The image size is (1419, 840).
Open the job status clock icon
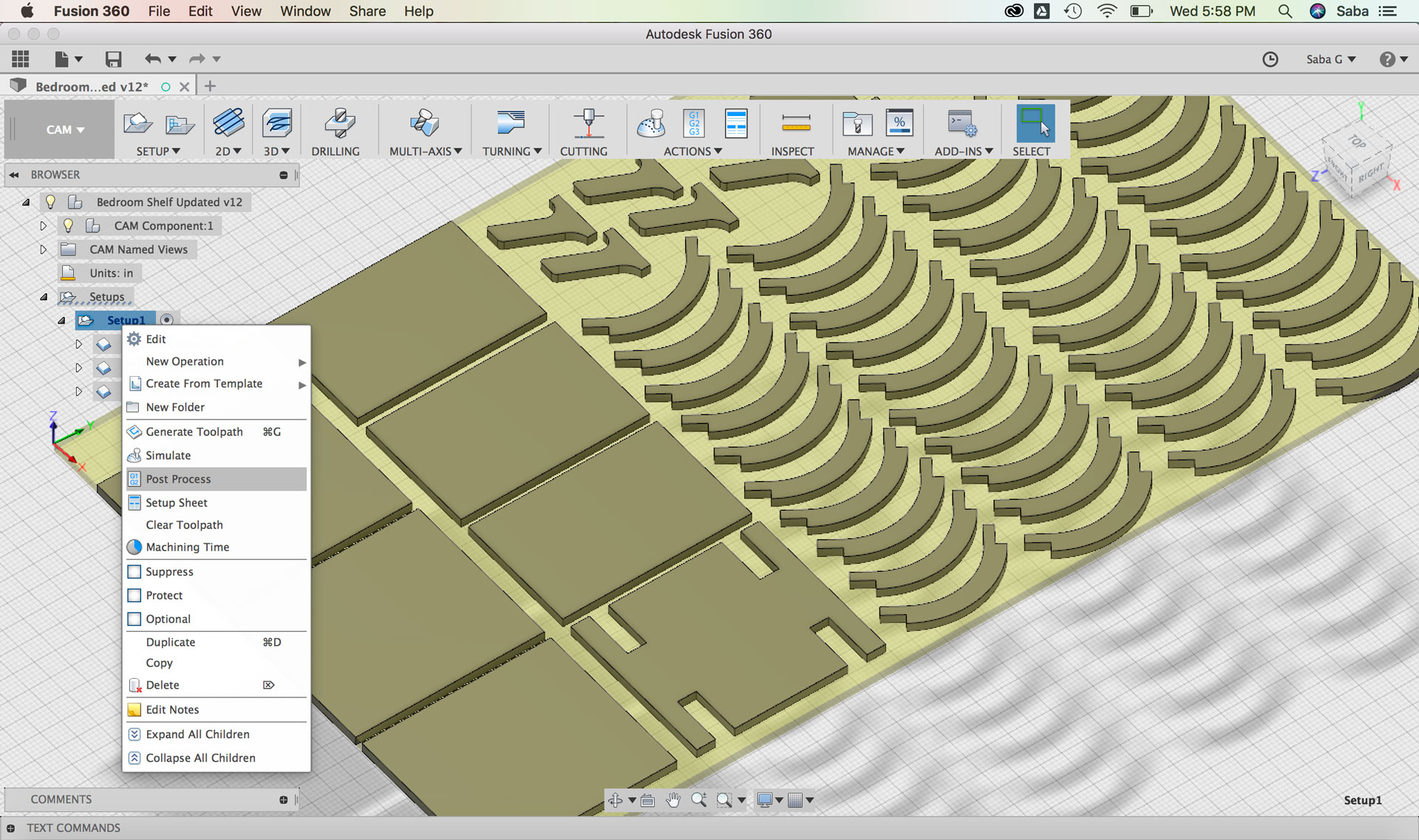(1270, 59)
